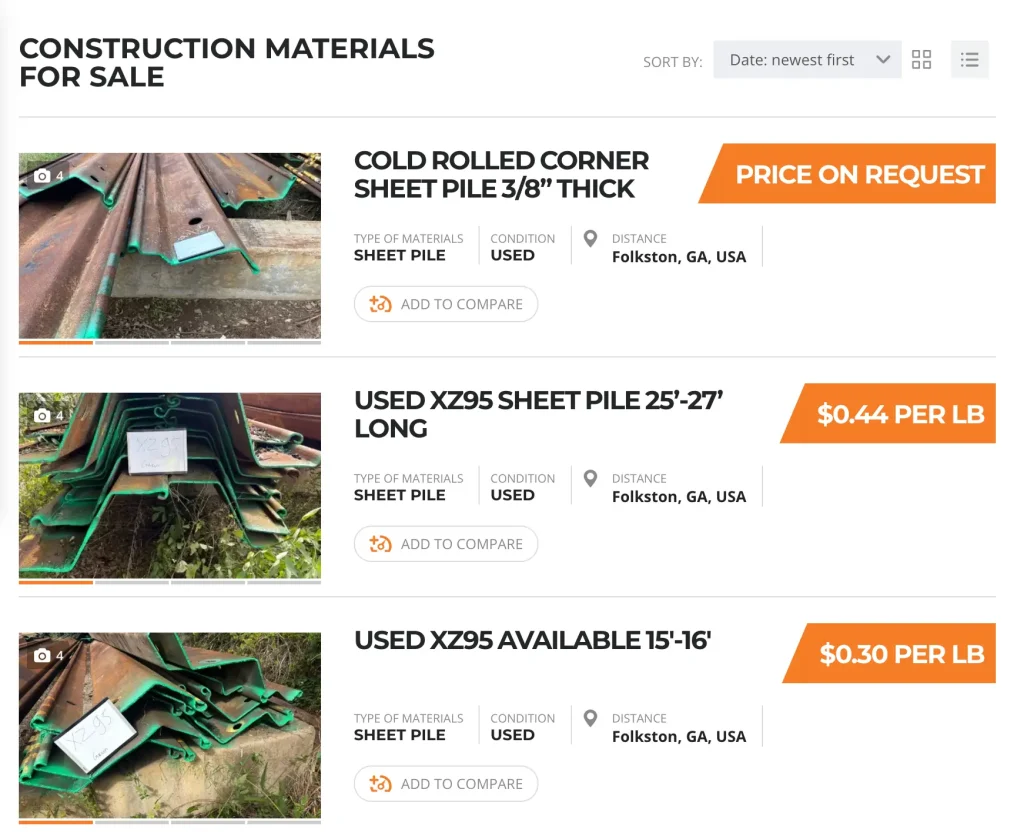This screenshot has width=1024, height=836.
Task: Open the COLD ROLLED CORNER SHEET PILE listing
Action: 501,174
